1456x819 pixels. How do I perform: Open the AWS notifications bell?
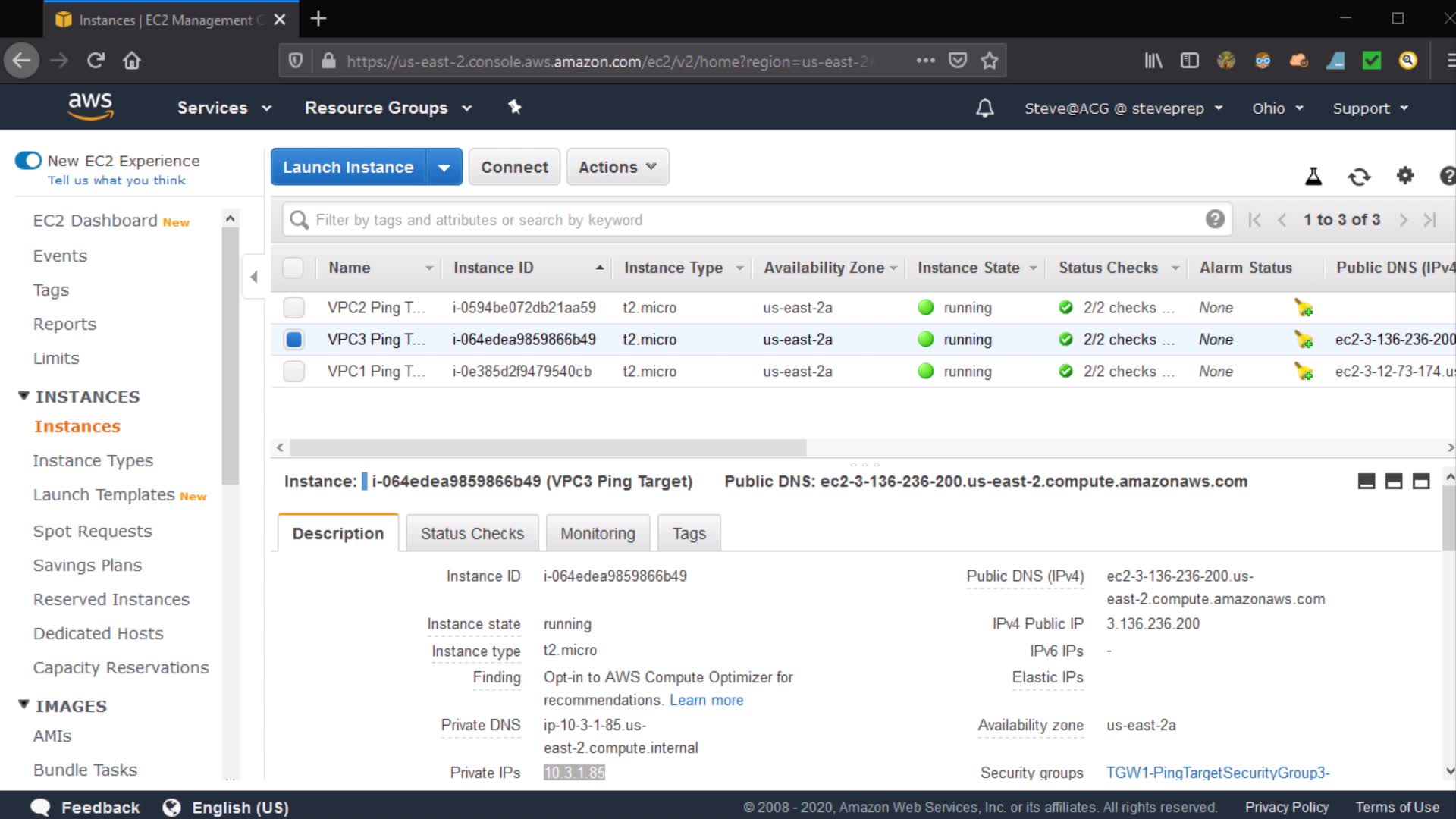[984, 108]
